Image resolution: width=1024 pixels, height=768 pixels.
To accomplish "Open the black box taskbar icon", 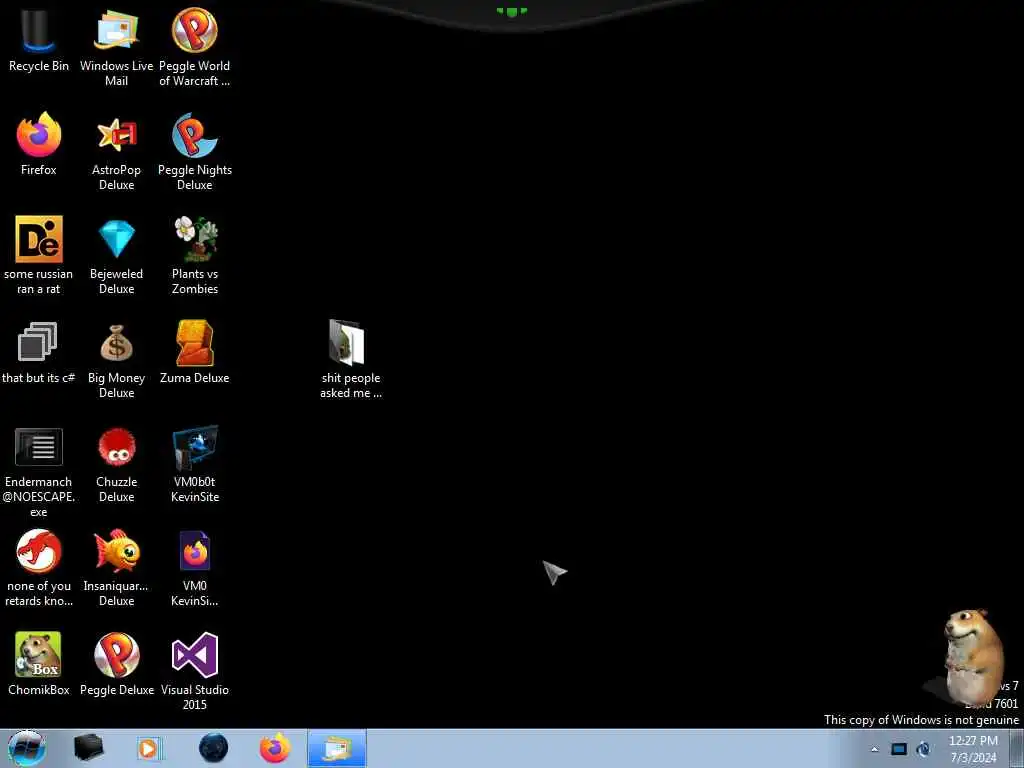I will (89, 748).
